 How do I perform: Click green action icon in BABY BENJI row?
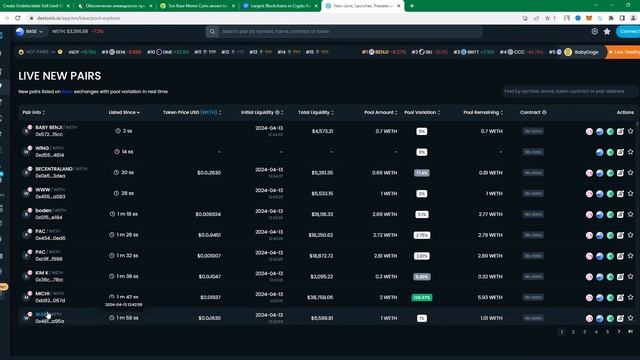coord(610,131)
